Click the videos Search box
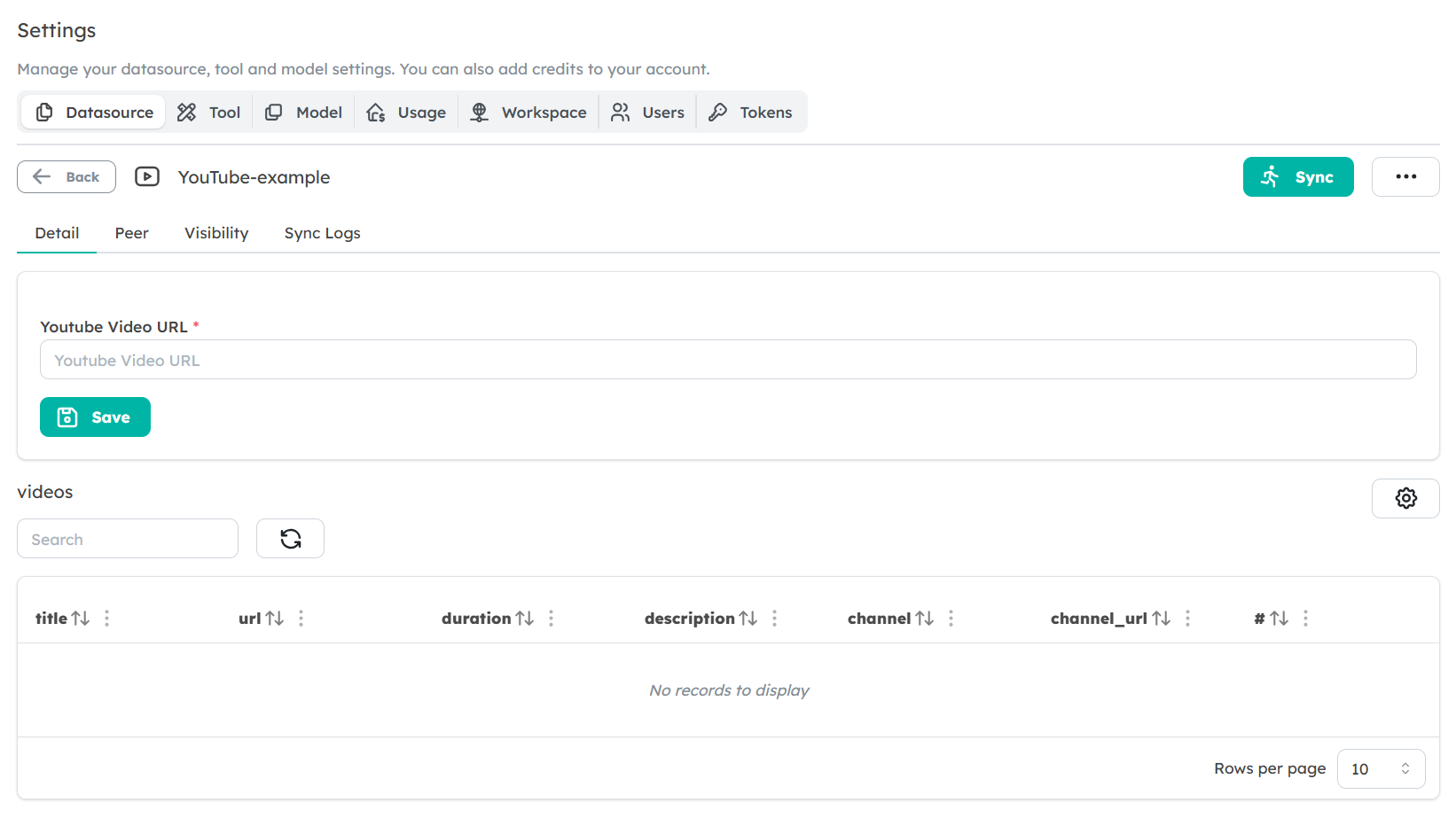 click(x=128, y=539)
